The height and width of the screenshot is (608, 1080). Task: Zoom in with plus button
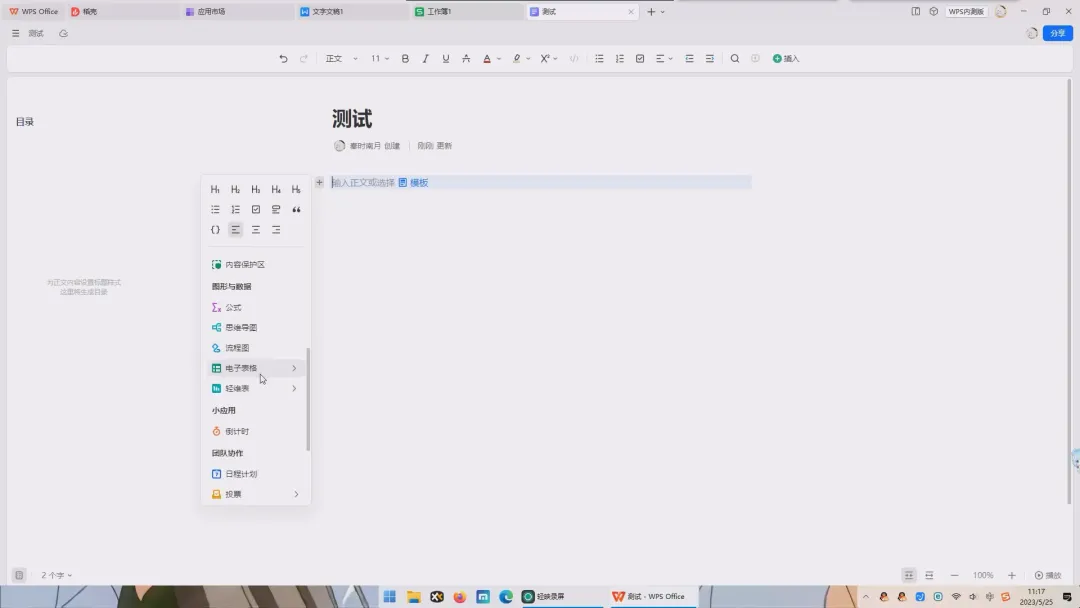(x=1011, y=576)
